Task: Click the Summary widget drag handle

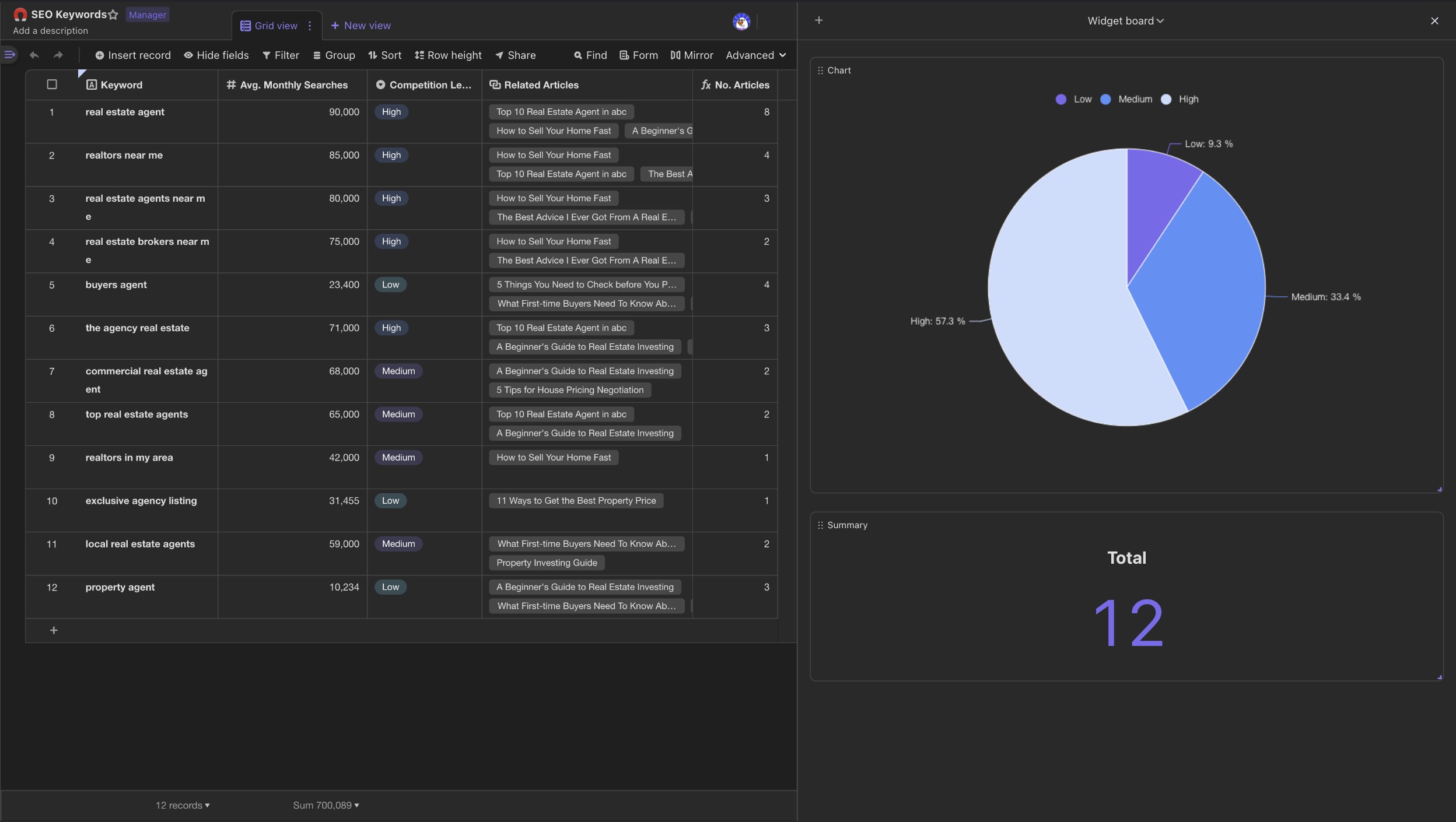Action: pyautogui.click(x=820, y=525)
